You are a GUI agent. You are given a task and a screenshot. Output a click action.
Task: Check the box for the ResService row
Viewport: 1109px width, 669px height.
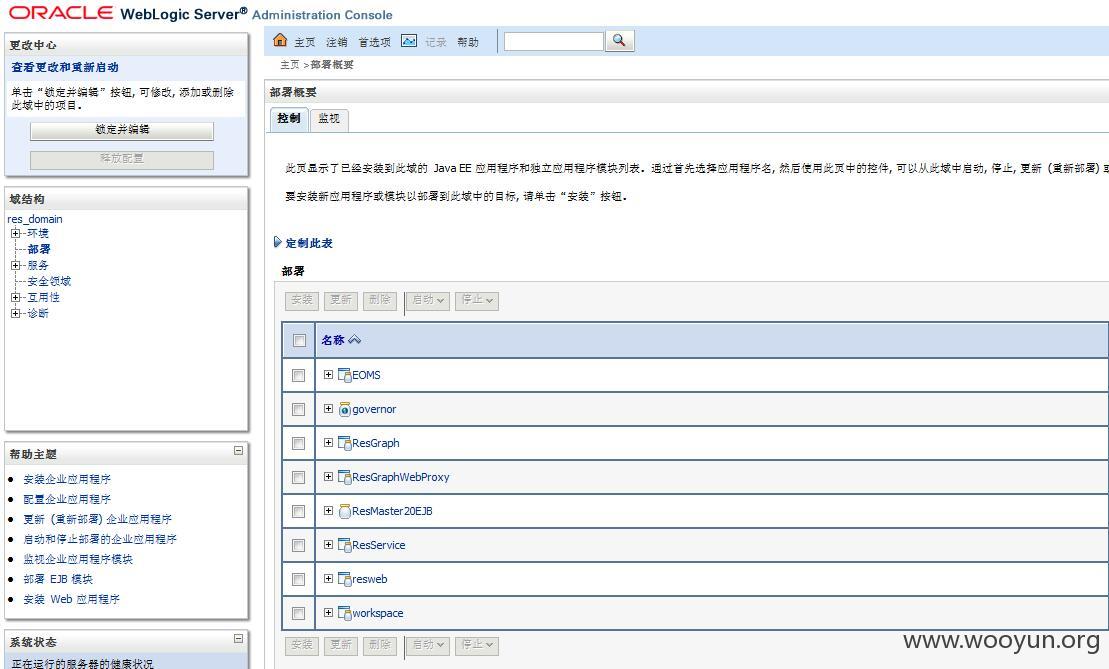298,545
